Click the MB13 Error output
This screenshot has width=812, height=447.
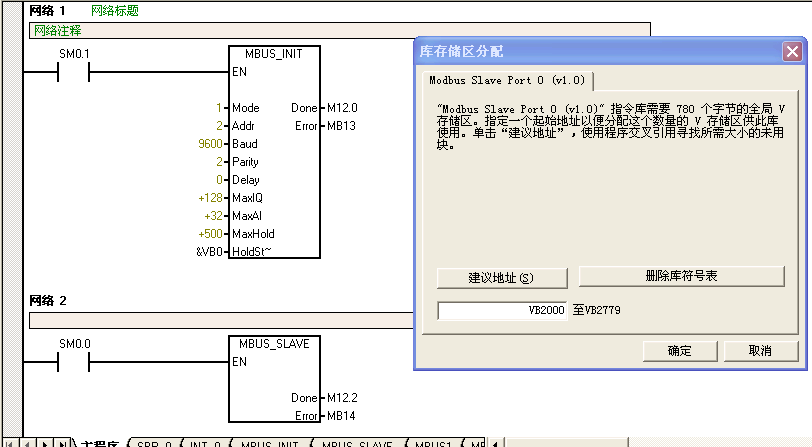(x=341, y=126)
